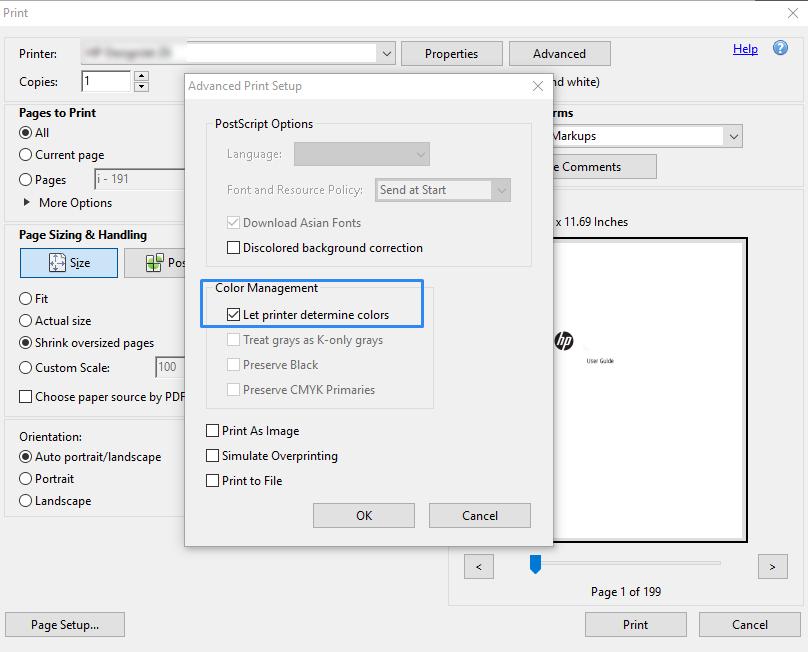Click the Pages range input field
Screen dimensions: 808x652
[x=140, y=179]
